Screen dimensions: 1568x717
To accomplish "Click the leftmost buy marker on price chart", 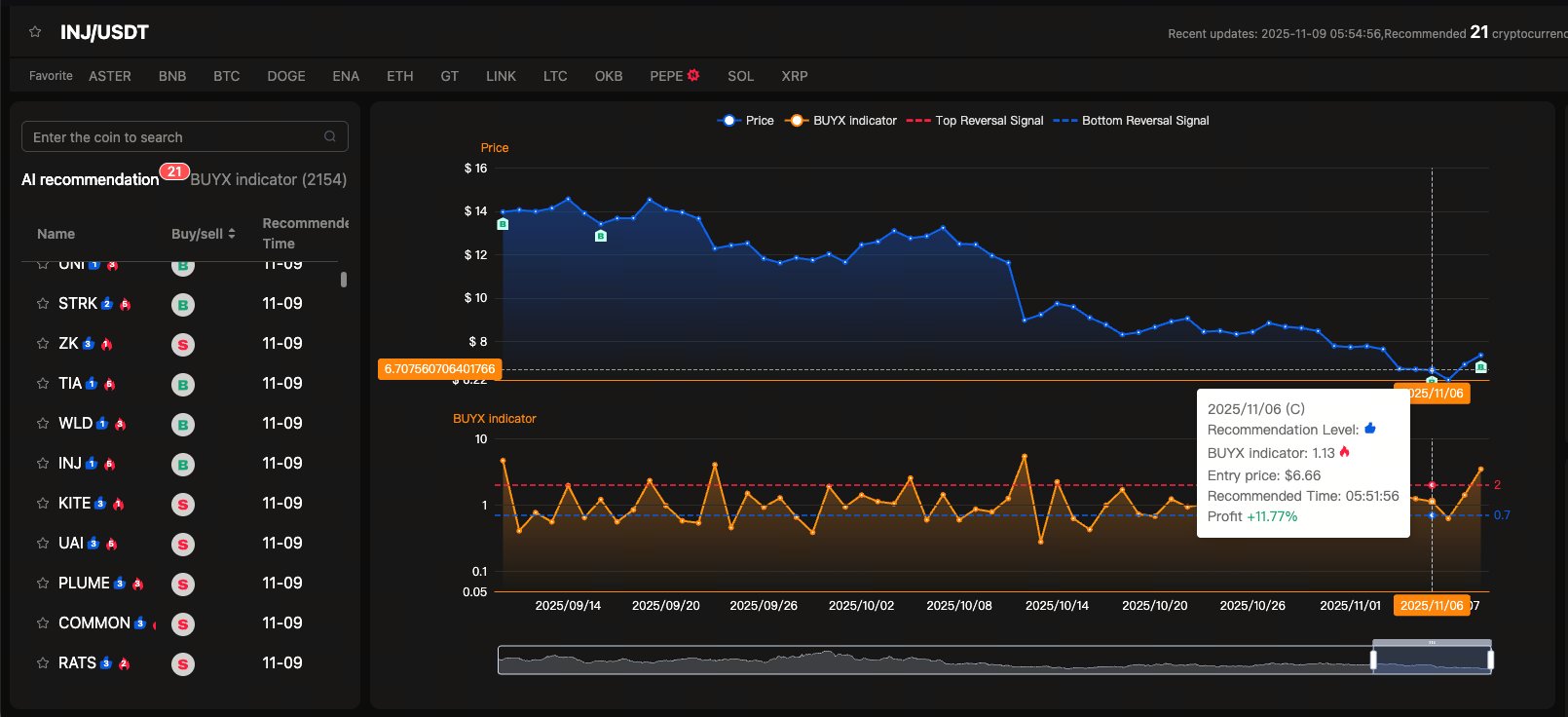I will pyautogui.click(x=503, y=224).
